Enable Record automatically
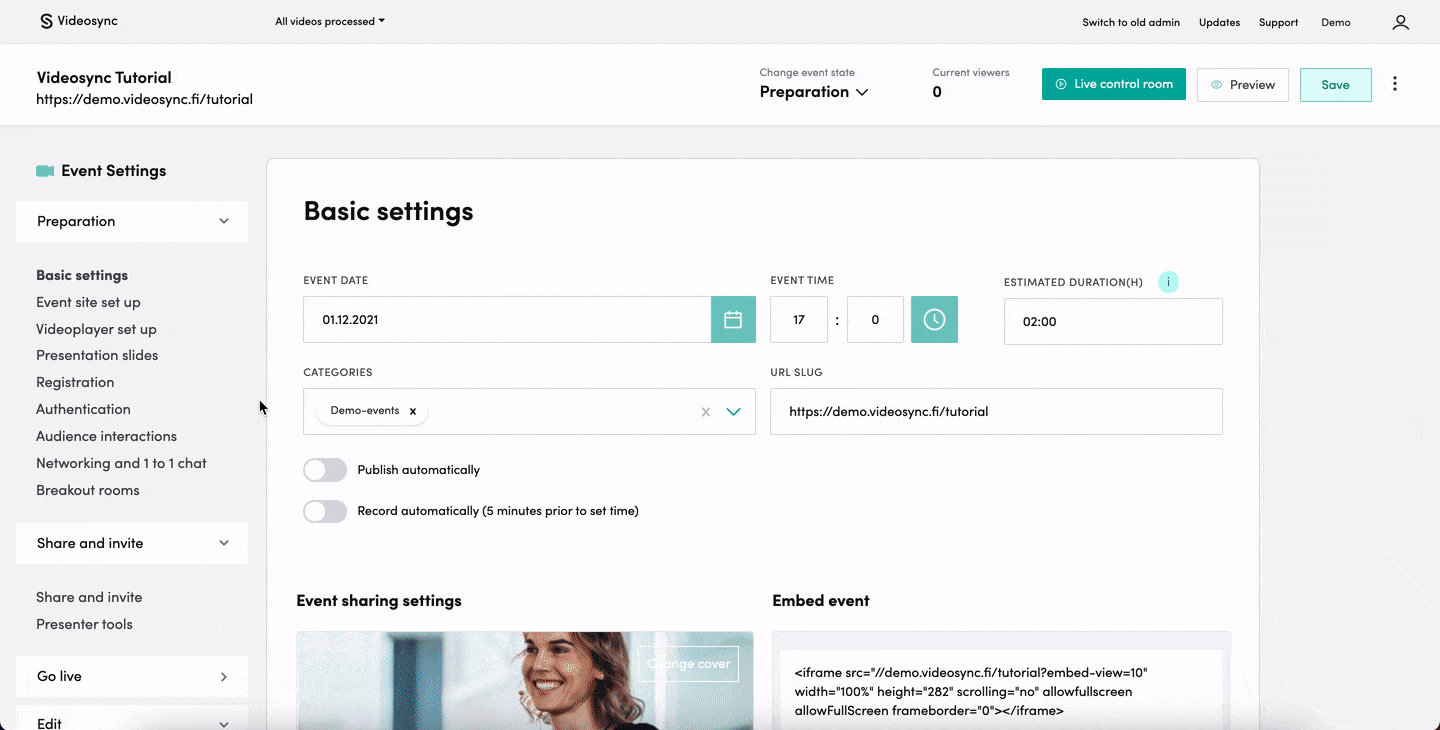Image resolution: width=1440 pixels, height=730 pixels. [x=325, y=510]
